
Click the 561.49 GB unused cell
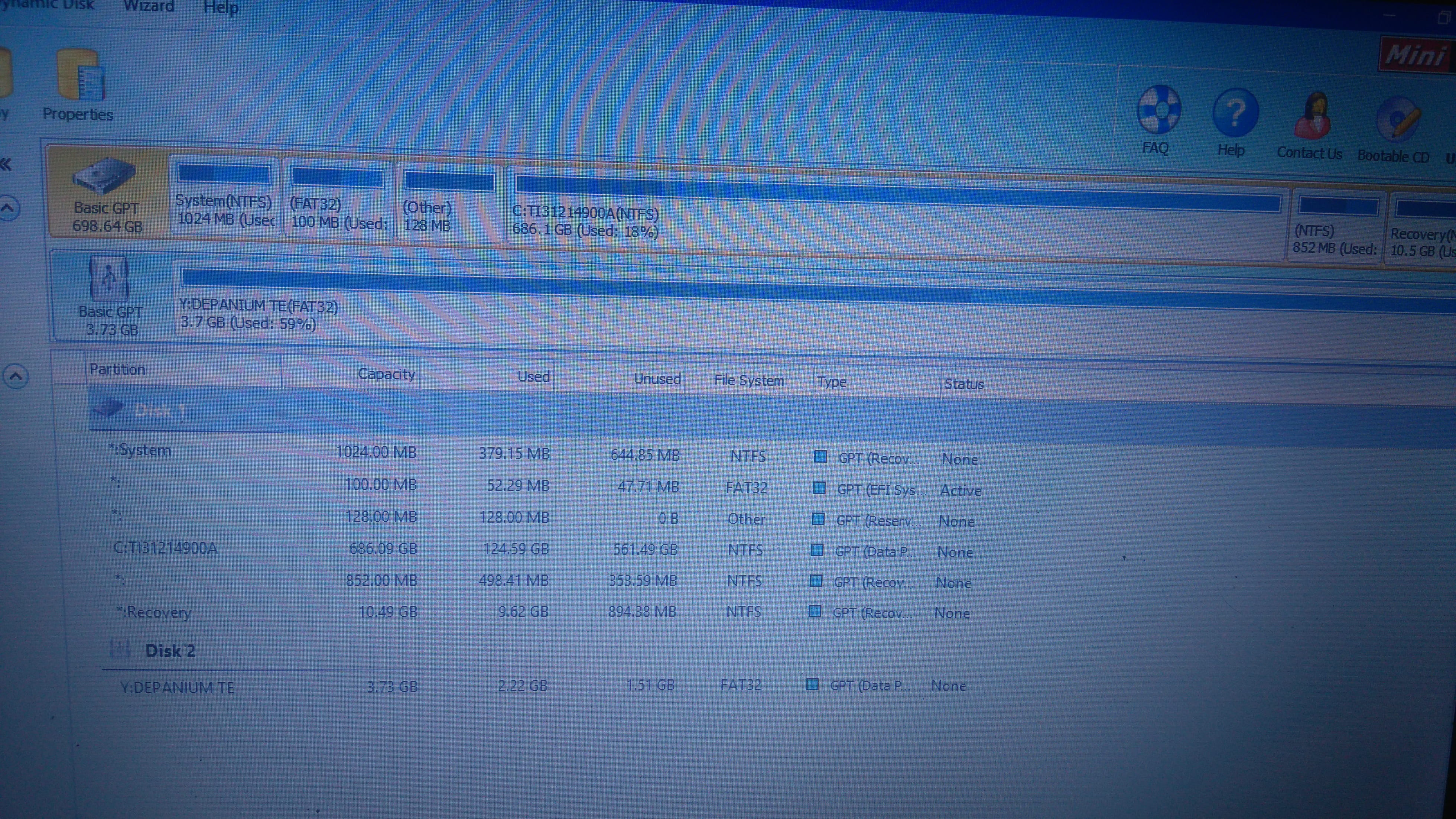coord(645,549)
